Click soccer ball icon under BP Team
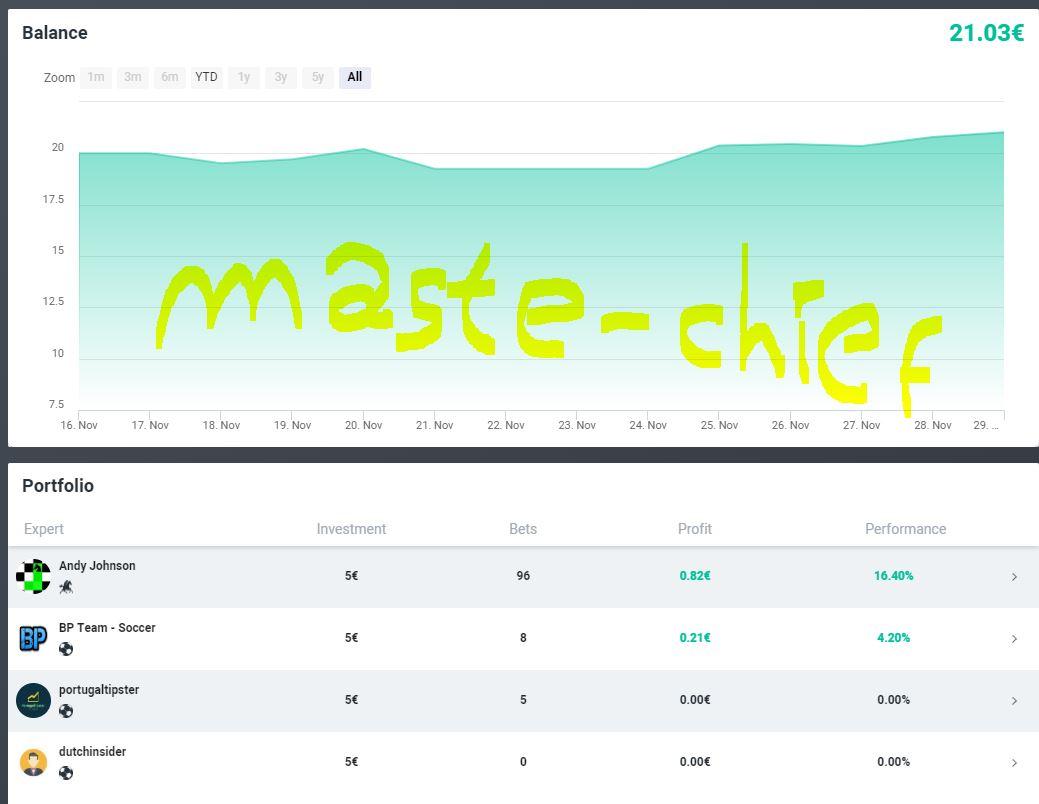This screenshot has height=804, width=1039. click(x=66, y=649)
